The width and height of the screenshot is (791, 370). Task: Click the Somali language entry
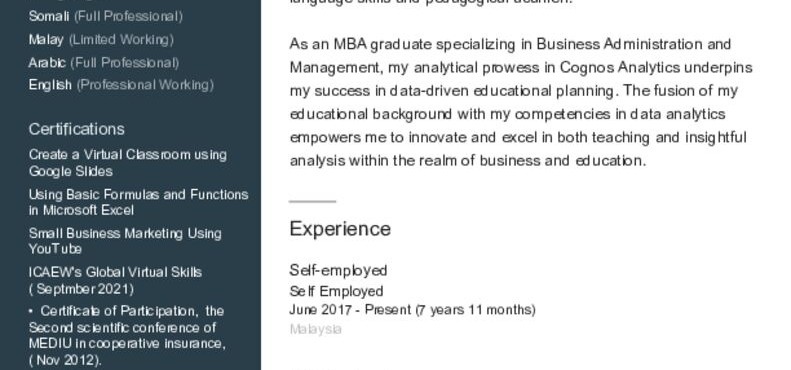(106, 16)
